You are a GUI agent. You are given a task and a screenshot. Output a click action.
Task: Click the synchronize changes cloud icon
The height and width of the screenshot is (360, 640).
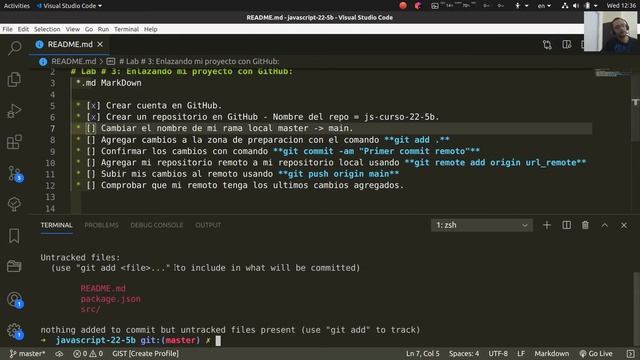pyautogui.click(x=59, y=353)
